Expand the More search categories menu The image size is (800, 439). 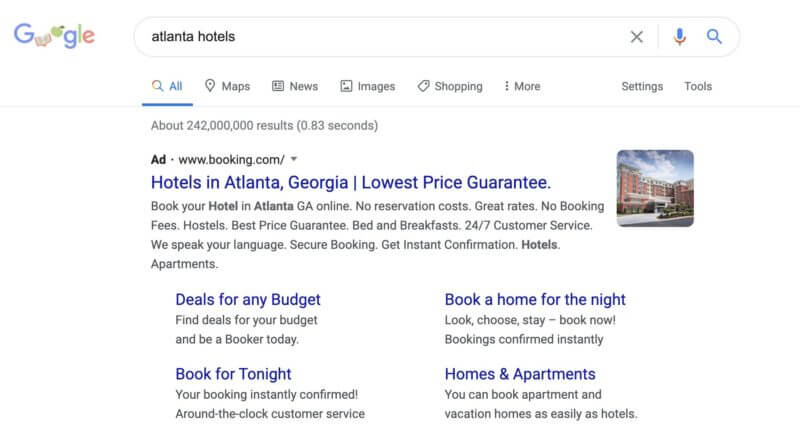(521, 86)
